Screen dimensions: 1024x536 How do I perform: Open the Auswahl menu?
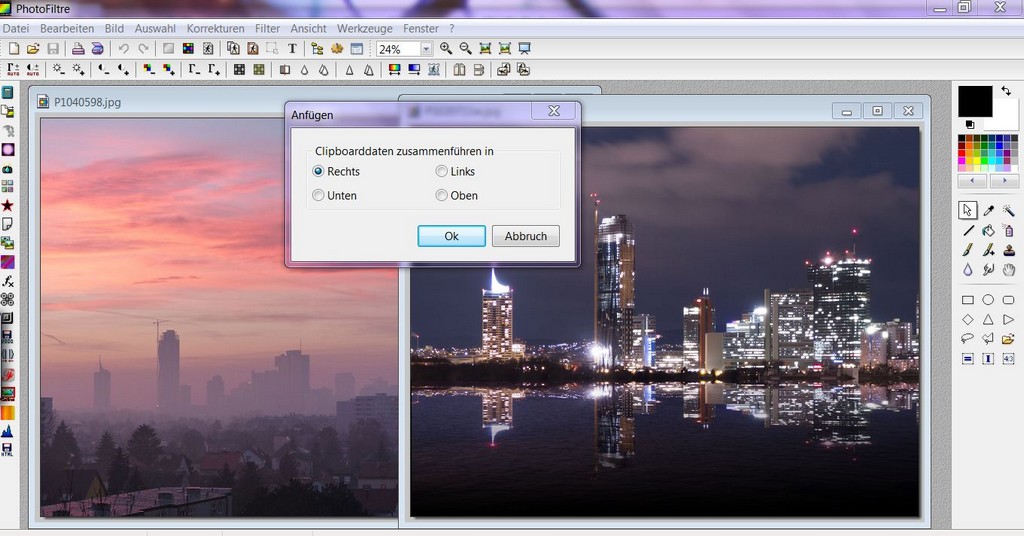(x=155, y=29)
